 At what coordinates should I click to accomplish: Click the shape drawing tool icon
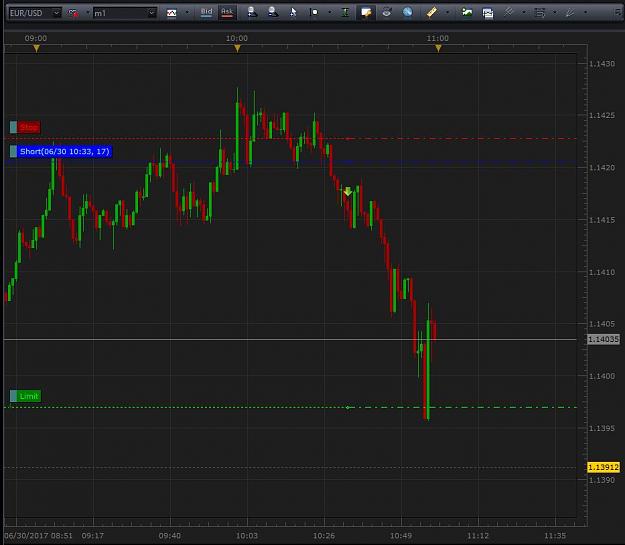pos(314,12)
